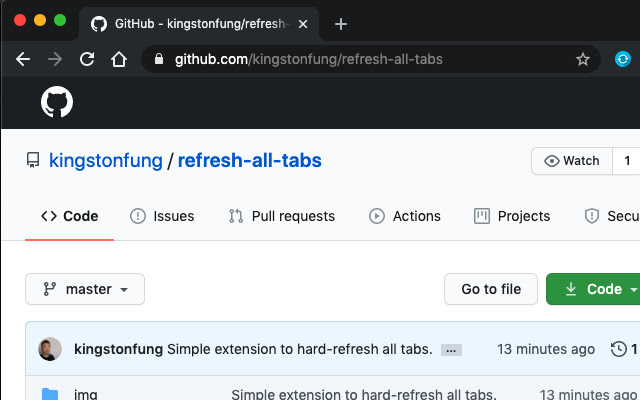The width and height of the screenshot is (640, 400).
Task: Click the address bar URL field
Action: 371,59
